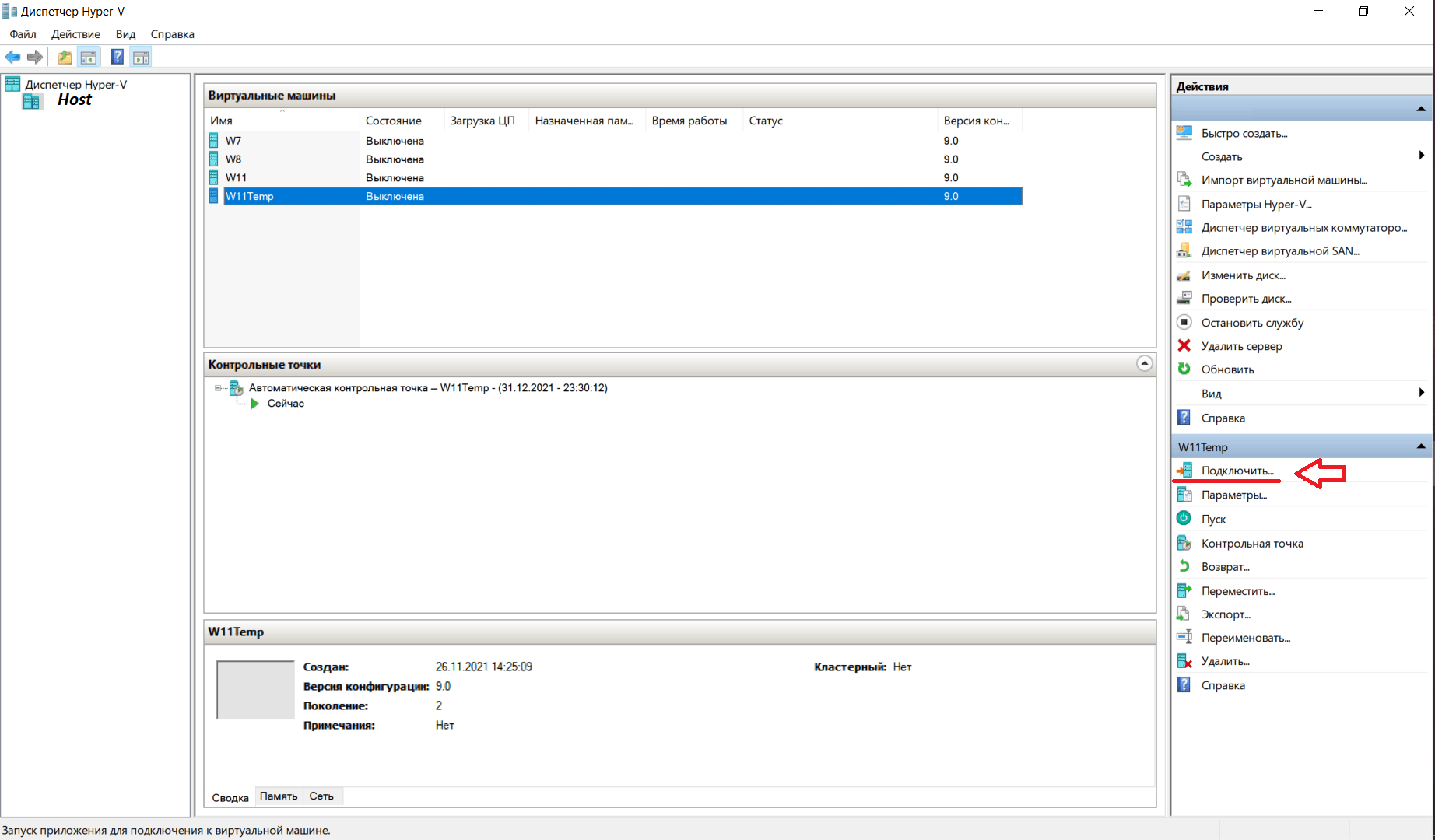Click the Справка item under W11Temp actions
This screenshot has height=840, width=1435.
[1223, 685]
